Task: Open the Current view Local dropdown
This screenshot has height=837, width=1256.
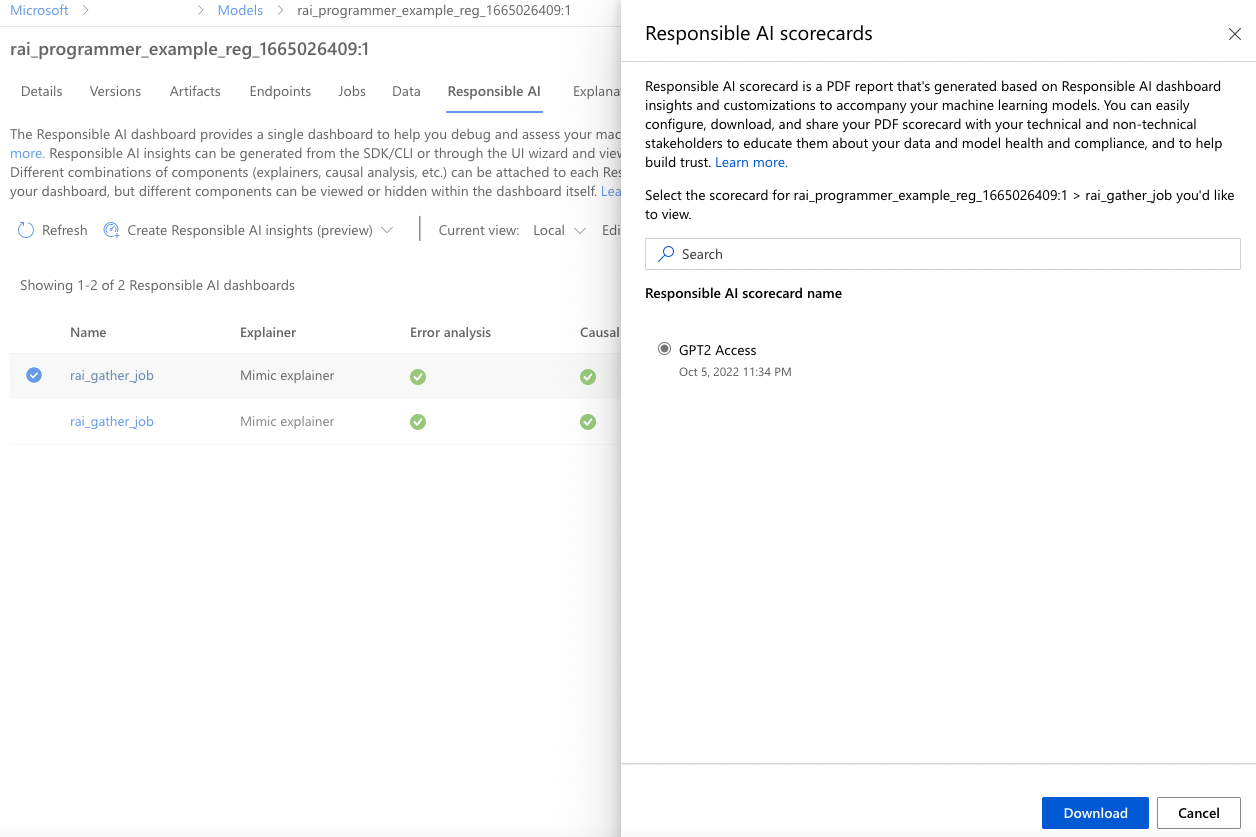Action: pyautogui.click(x=561, y=230)
